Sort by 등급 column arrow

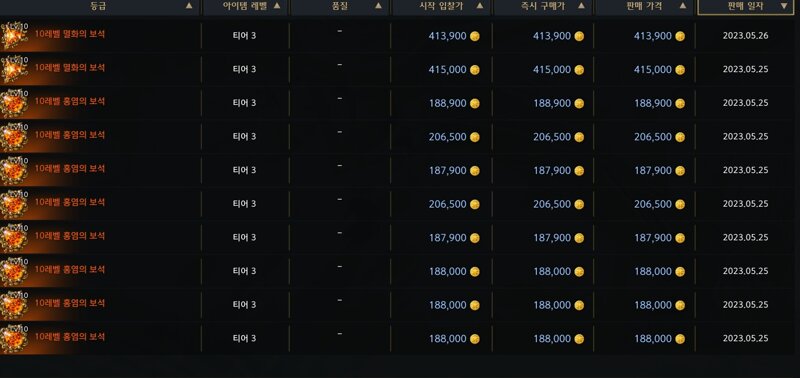tap(189, 6)
